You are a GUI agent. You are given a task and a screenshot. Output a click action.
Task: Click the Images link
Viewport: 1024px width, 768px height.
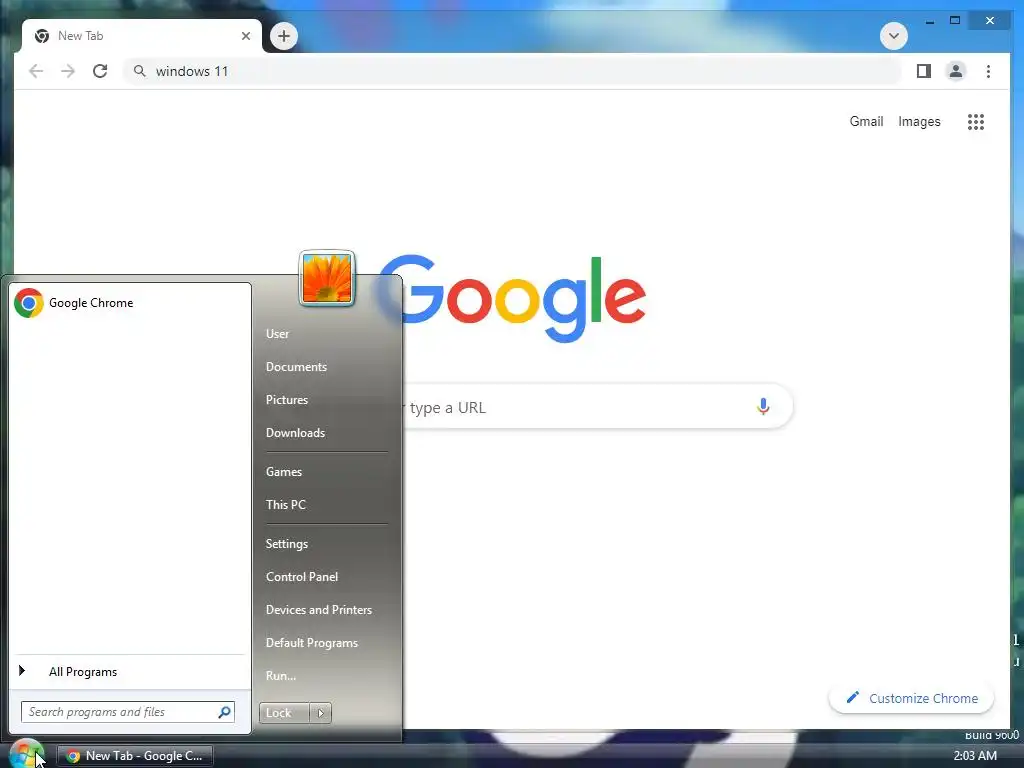[x=919, y=121]
